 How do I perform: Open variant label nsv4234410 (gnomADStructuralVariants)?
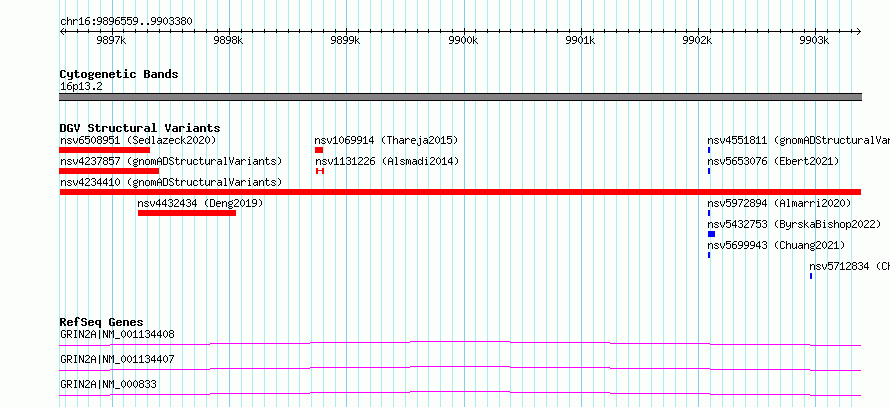(x=171, y=182)
